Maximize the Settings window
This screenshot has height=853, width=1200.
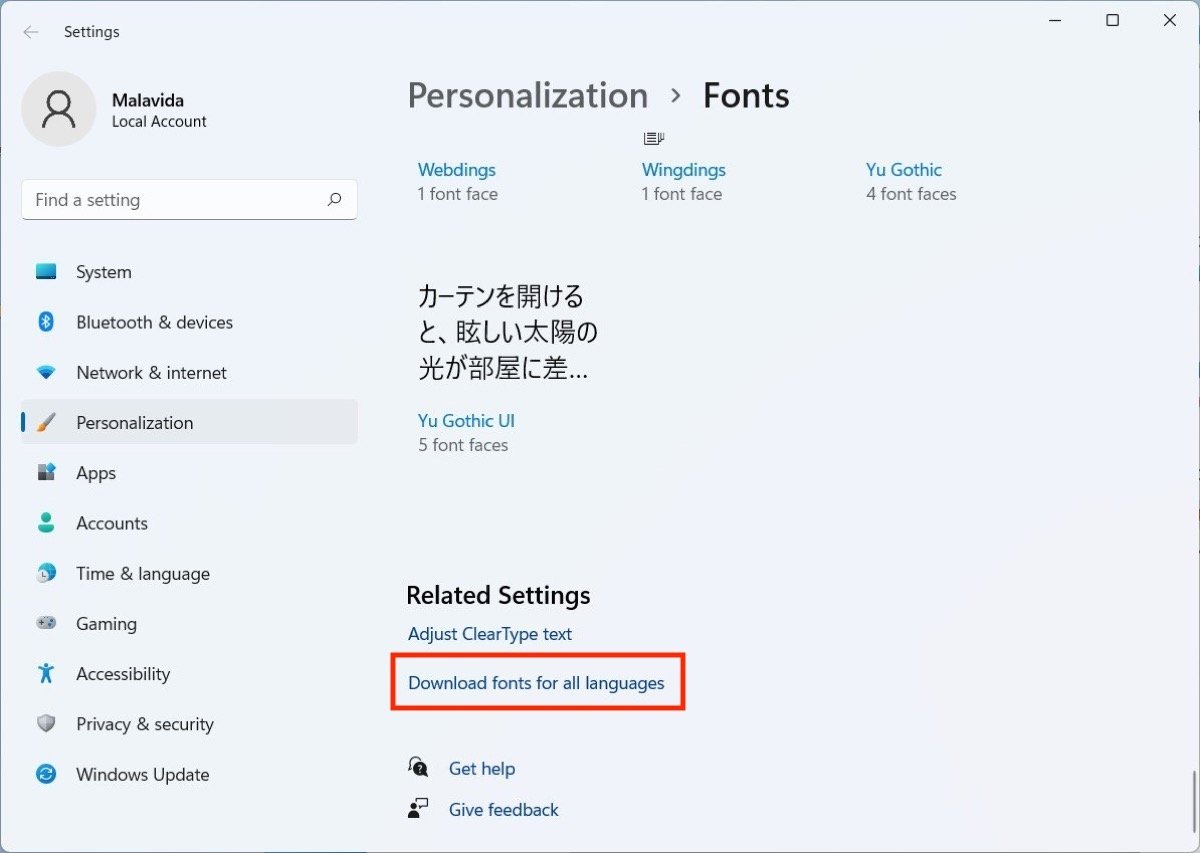point(1112,20)
